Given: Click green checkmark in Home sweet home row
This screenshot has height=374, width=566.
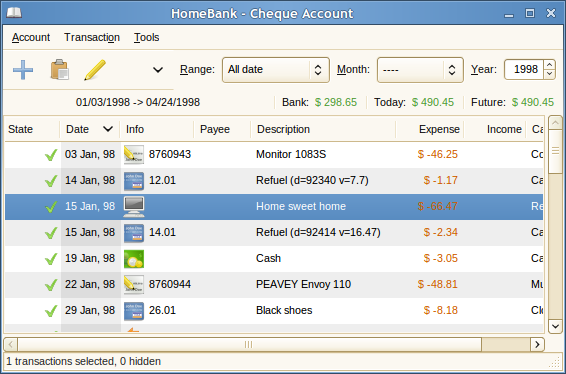Looking at the screenshot, I should point(51,207).
